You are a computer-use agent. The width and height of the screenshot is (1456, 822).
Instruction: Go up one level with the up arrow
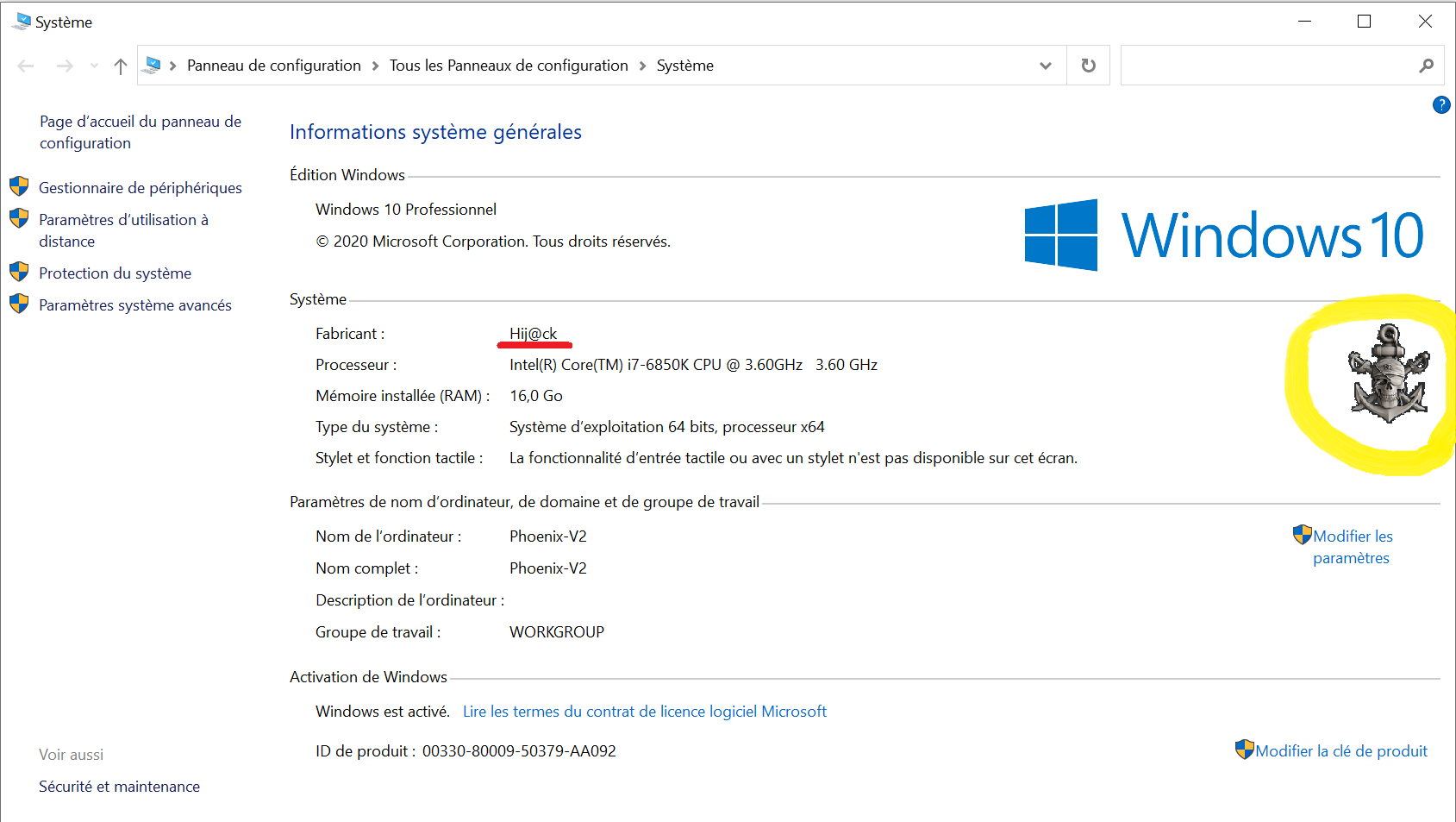click(x=121, y=66)
